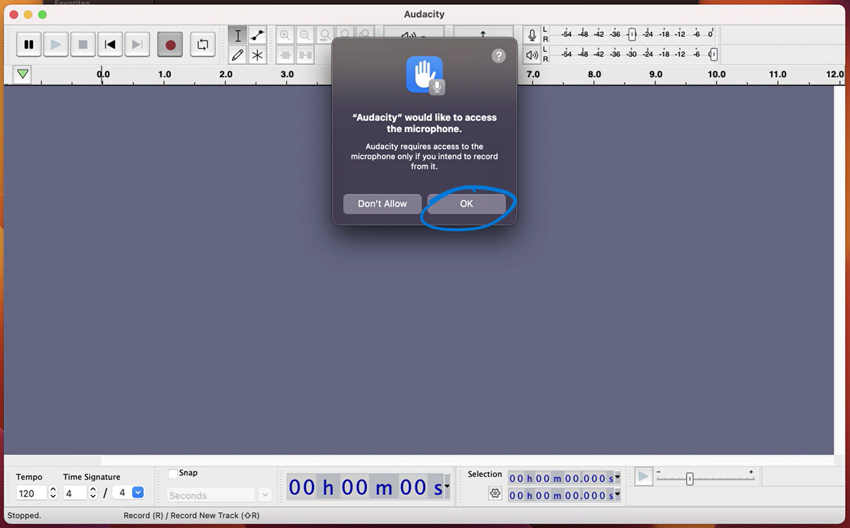This screenshot has height=528, width=850.
Task: Enable the Snap checkbox
Action: click(172, 473)
